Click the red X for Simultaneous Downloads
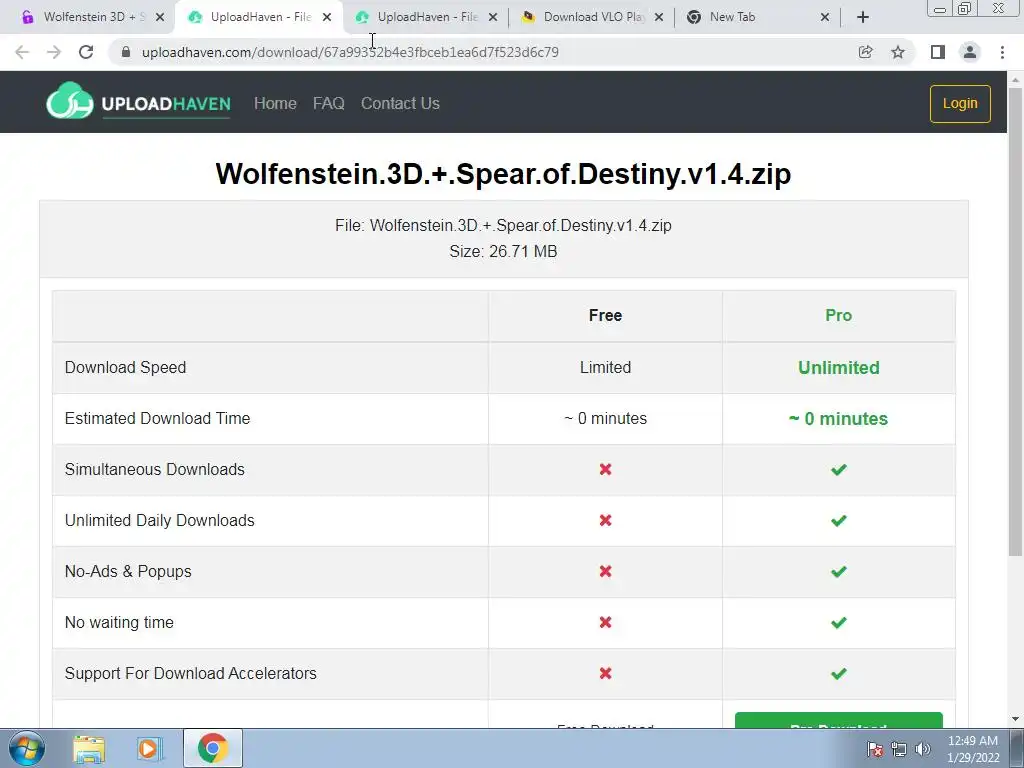The image size is (1024, 768). coord(605,470)
